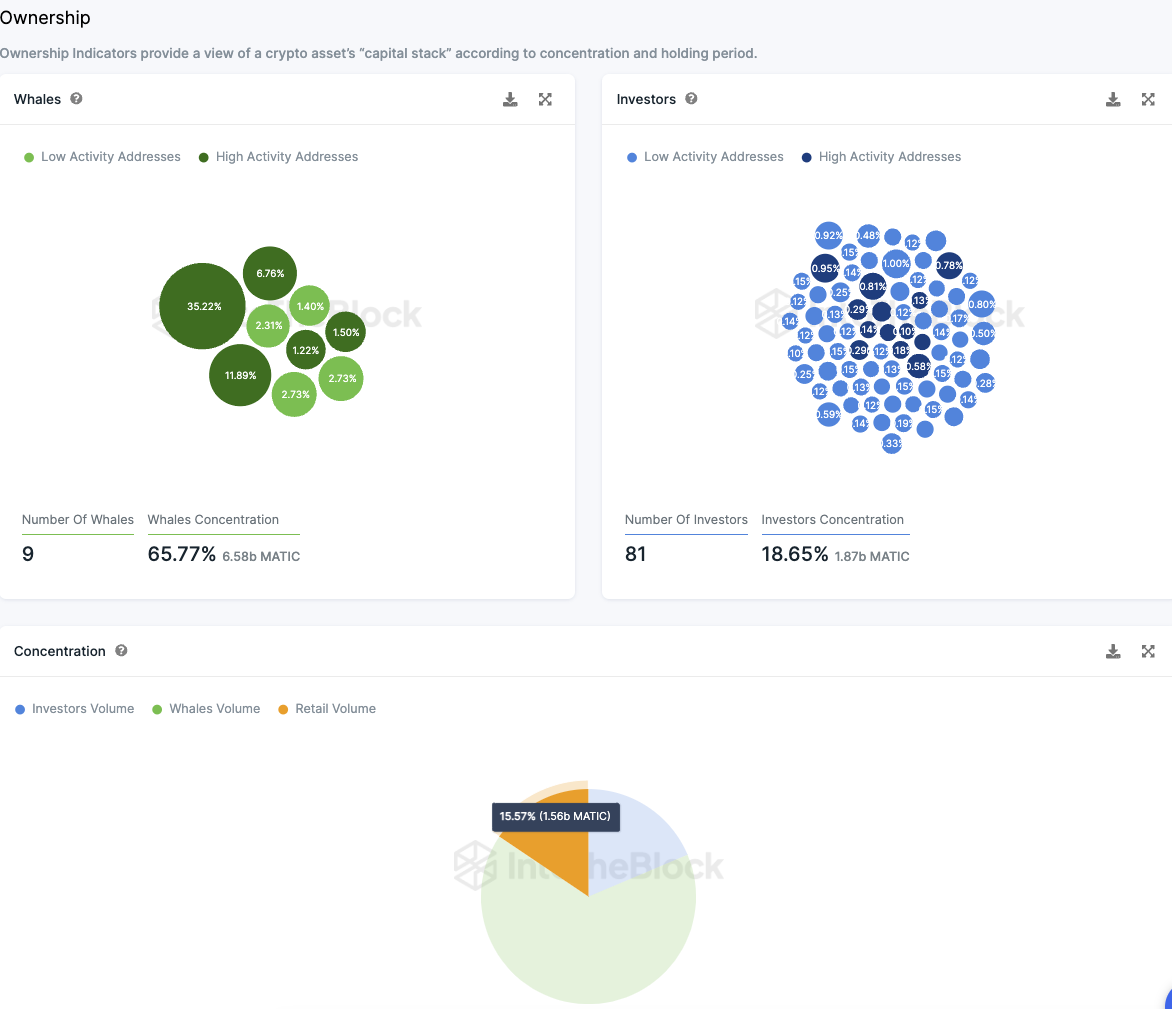Expand the Investors chart to fullscreen
The width and height of the screenshot is (1172, 1009).
(1148, 99)
